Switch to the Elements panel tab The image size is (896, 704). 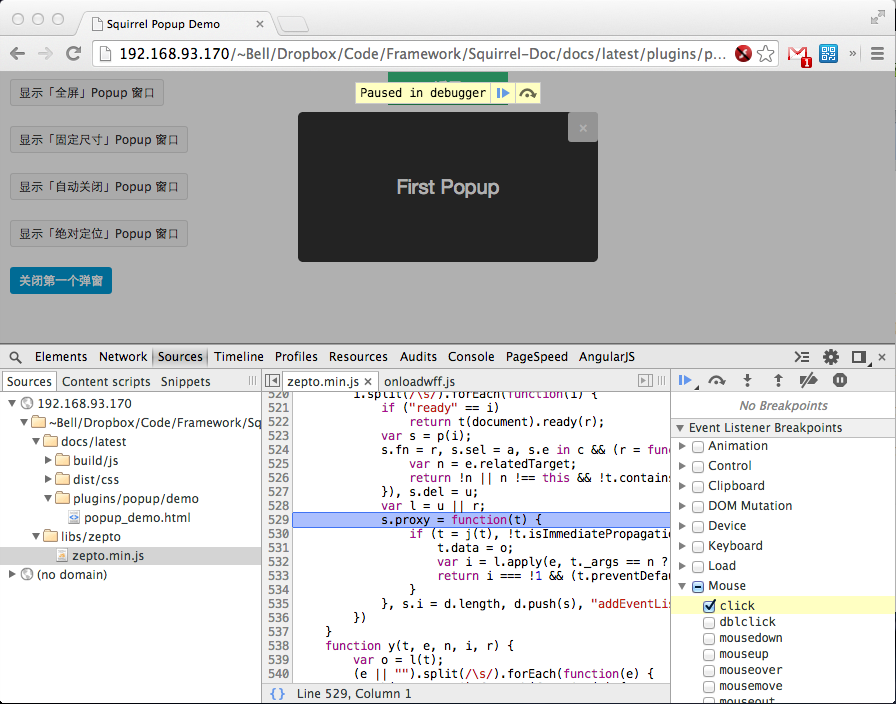(x=61, y=357)
